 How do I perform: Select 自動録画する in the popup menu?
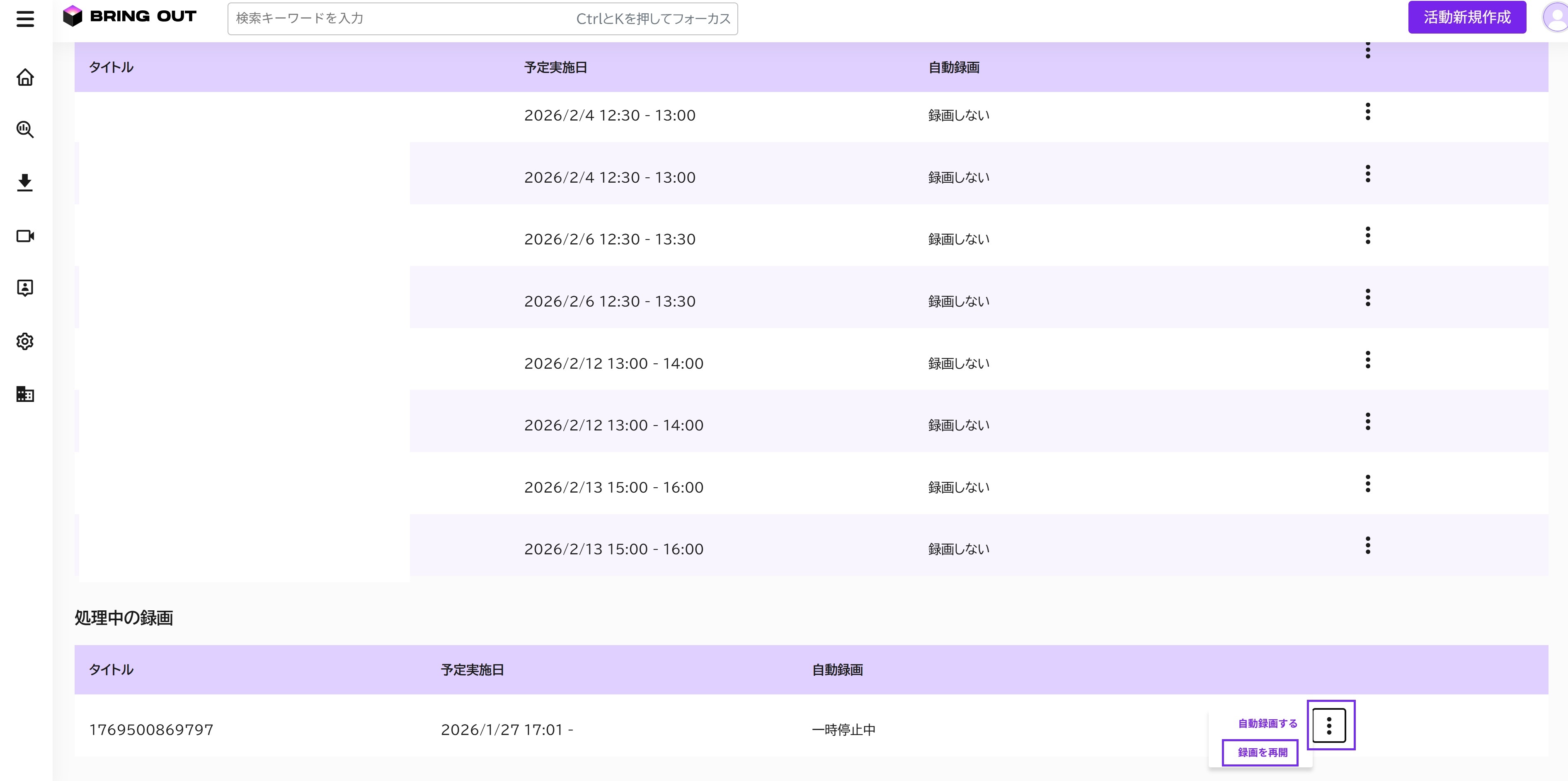coord(1267,723)
